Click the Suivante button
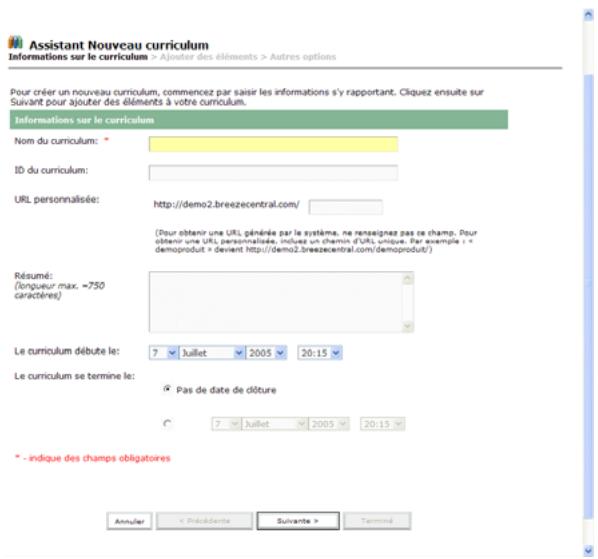The image size is (598, 559). click(298, 521)
